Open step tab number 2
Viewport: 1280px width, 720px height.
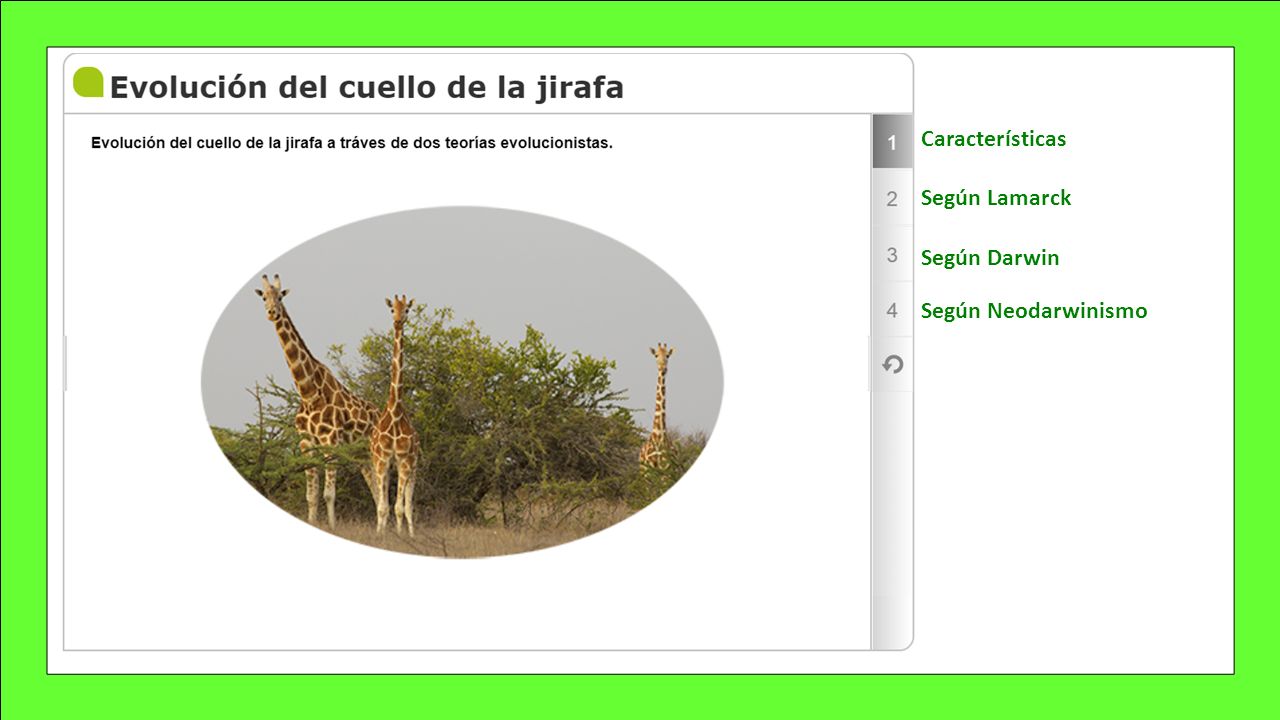coord(892,198)
